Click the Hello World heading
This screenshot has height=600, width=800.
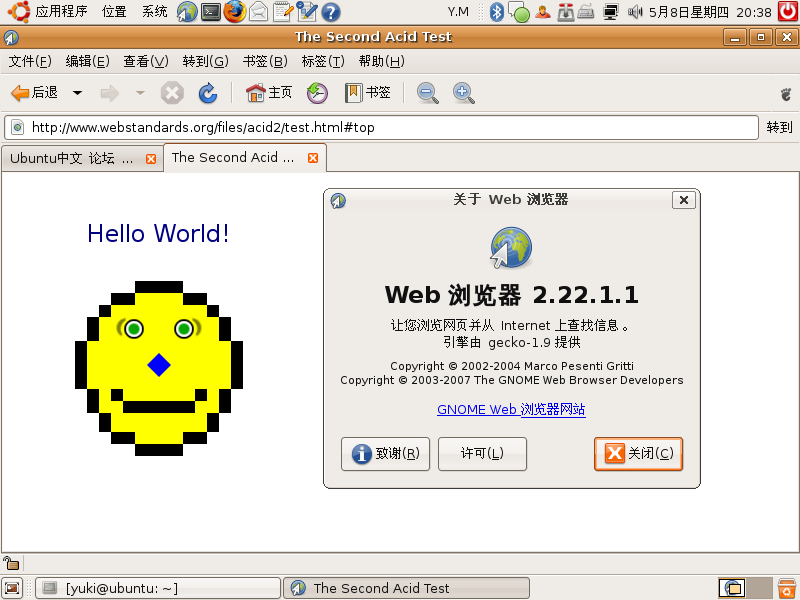pyautogui.click(x=158, y=234)
